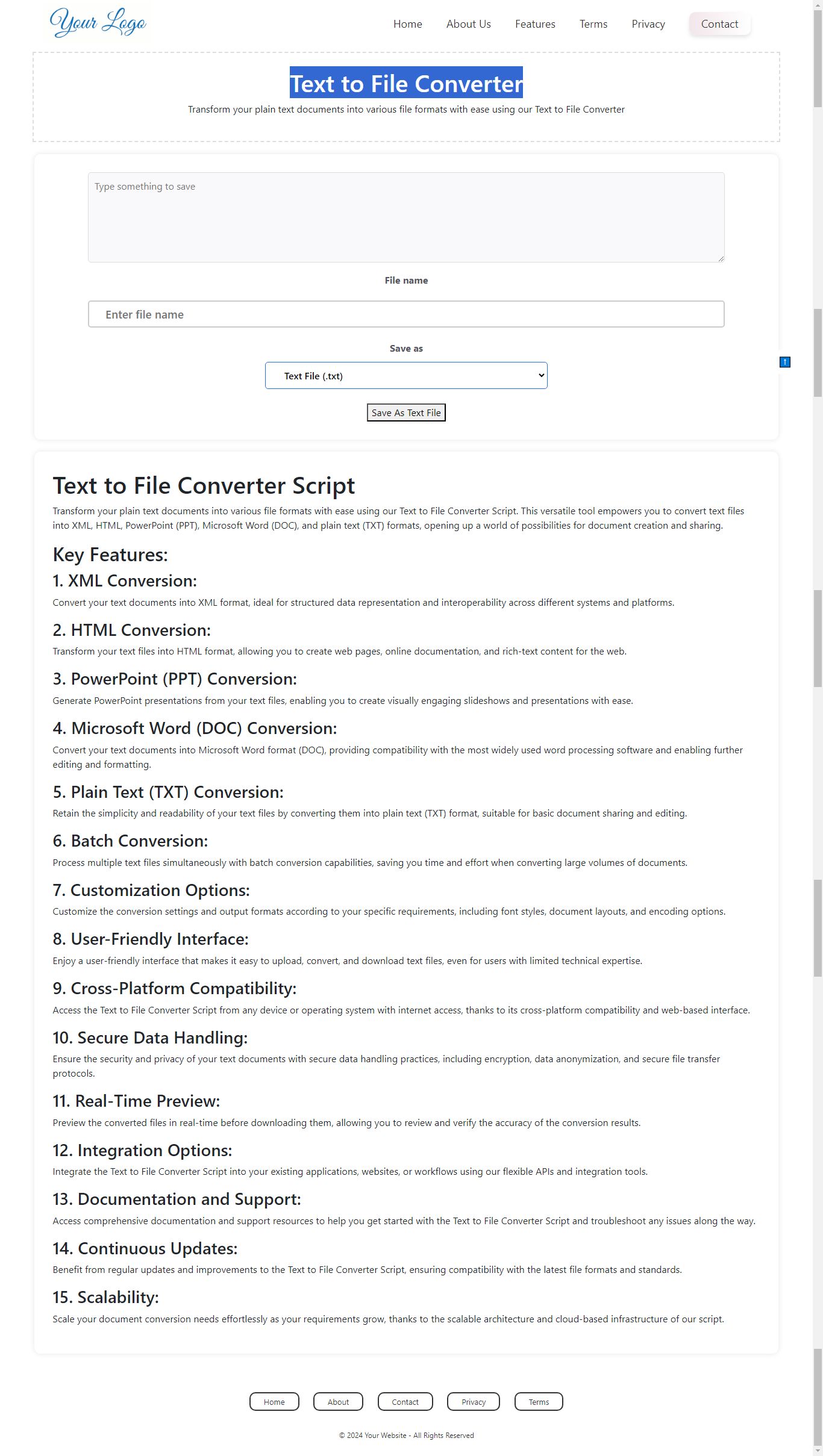Click the footer Home link
This screenshot has height=1456, width=823.
pos(274,1402)
